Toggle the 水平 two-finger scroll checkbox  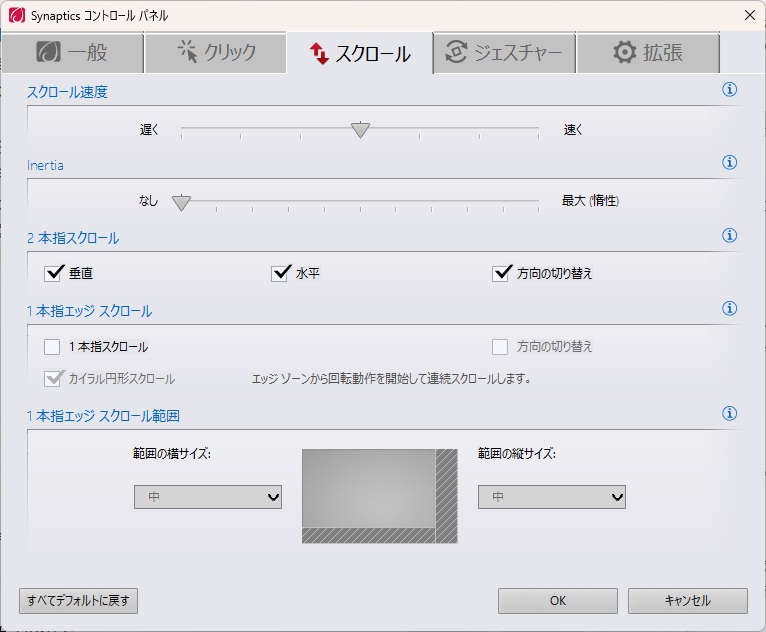(x=279, y=274)
